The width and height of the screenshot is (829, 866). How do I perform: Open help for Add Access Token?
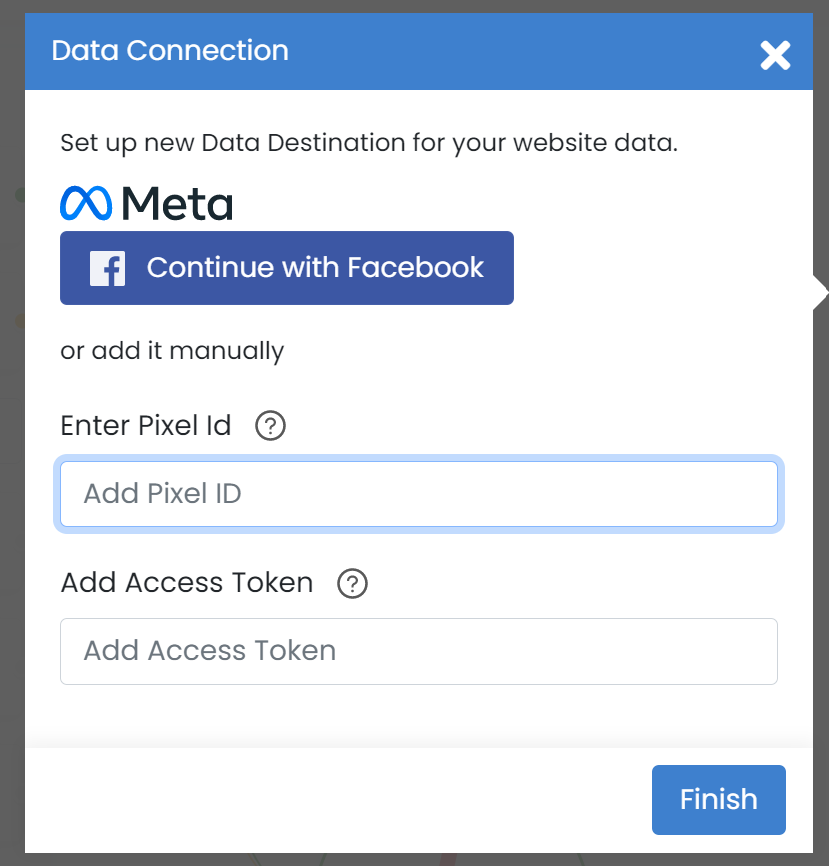click(352, 583)
